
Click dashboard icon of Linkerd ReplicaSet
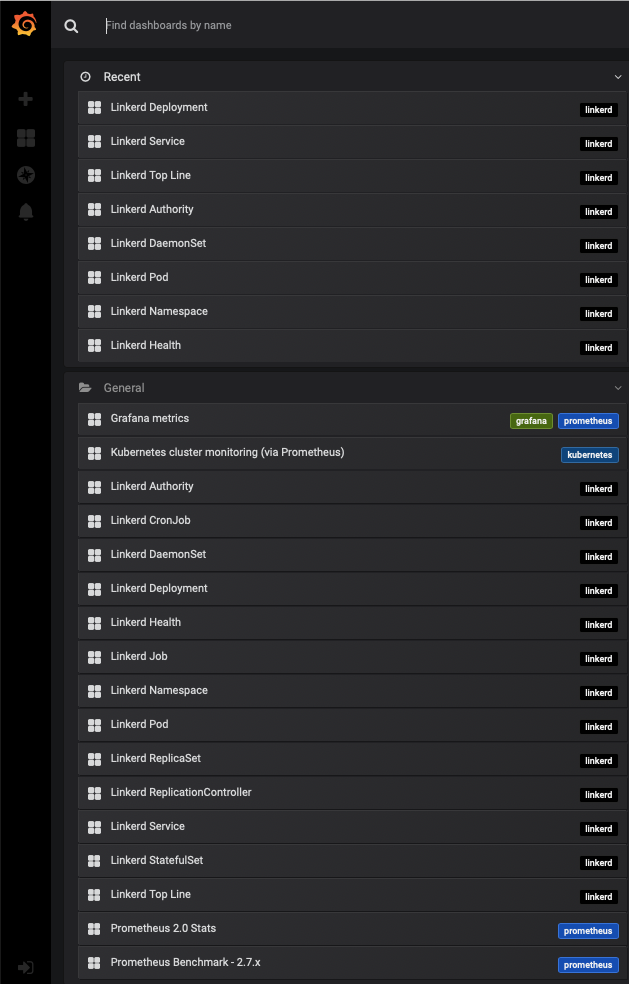(94, 759)
